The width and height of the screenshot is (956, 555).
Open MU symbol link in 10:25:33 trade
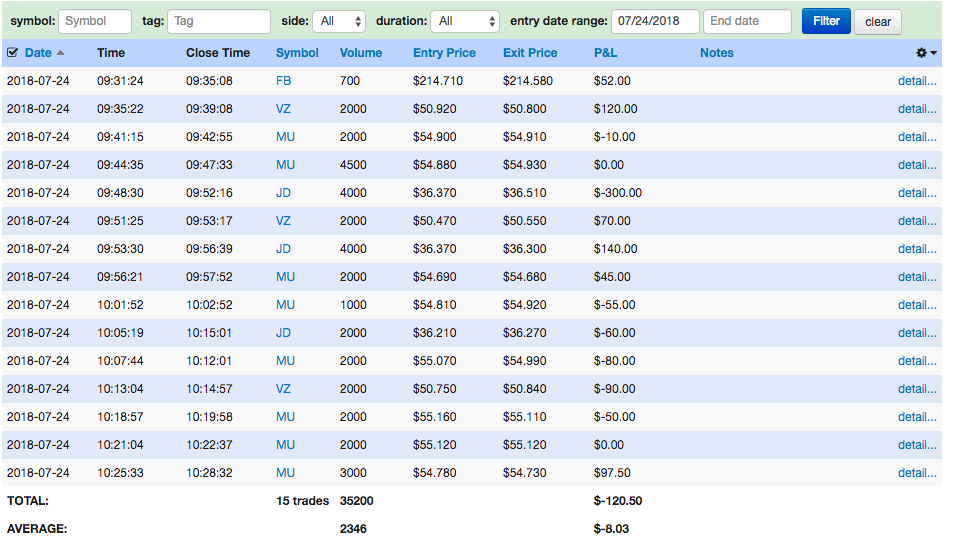coord(285,473)
